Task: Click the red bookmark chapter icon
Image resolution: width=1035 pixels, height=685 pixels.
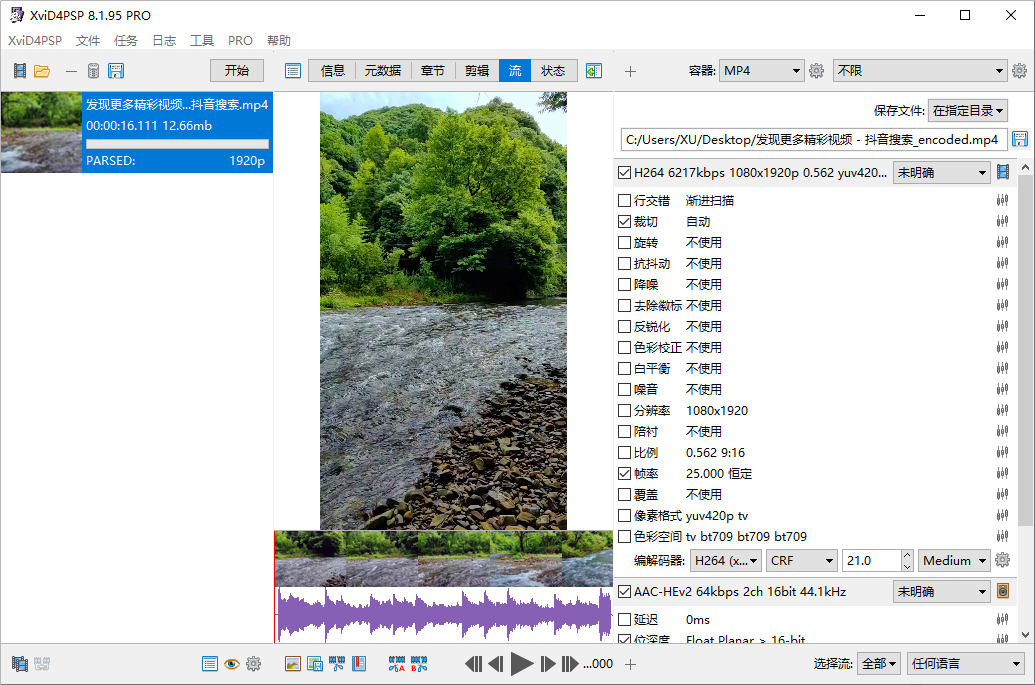Action: [359, 663]
